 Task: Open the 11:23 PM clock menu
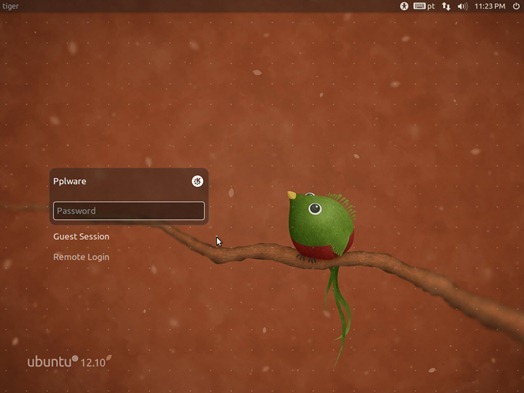(x=490, y=6)
